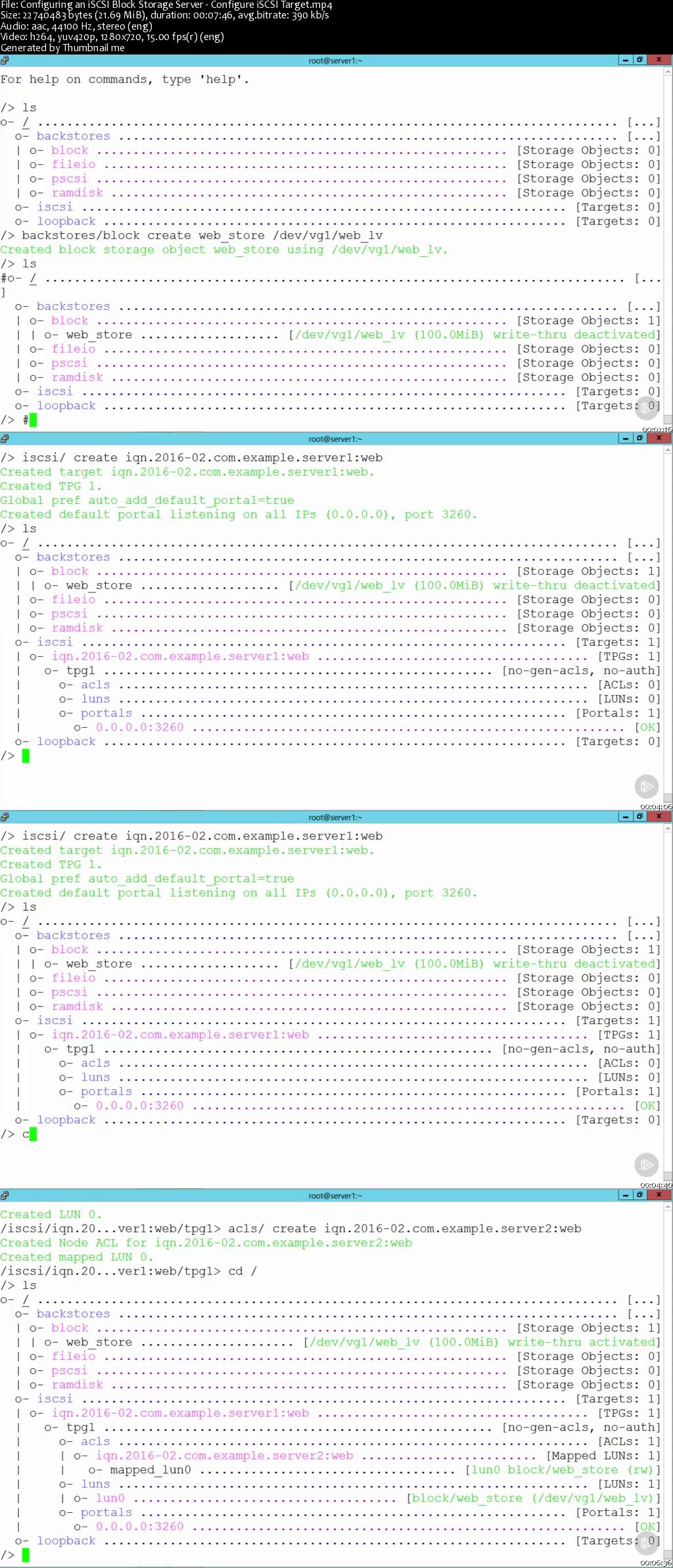Click the restore-down icon of the first terminal window
Viewport: 673px width, 1568px height.
click(639, 60)
